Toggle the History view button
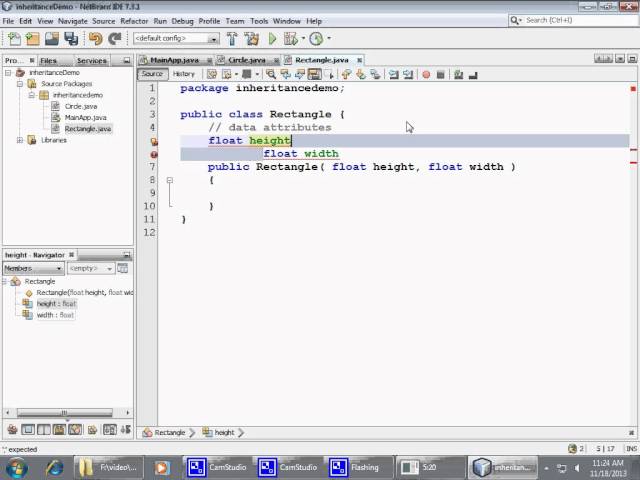 pyautogui.click(x=184, y=74)
